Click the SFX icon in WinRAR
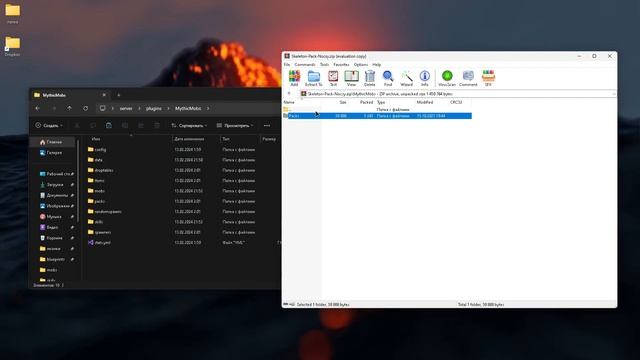Screen dimensions: 640x360 coord(488,78)
